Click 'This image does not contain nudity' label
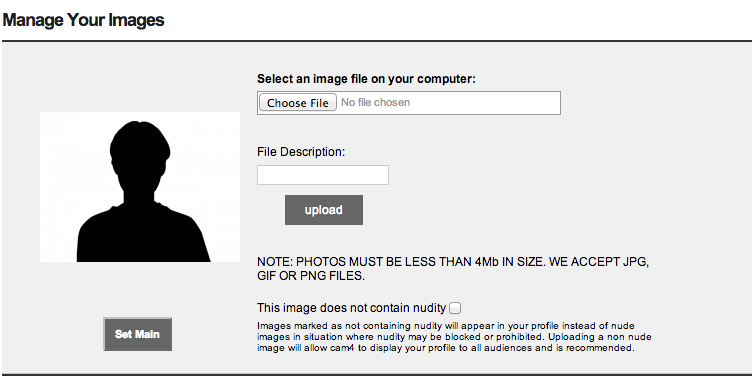Viewport: 754px width, 377px height. coord(352,308)
